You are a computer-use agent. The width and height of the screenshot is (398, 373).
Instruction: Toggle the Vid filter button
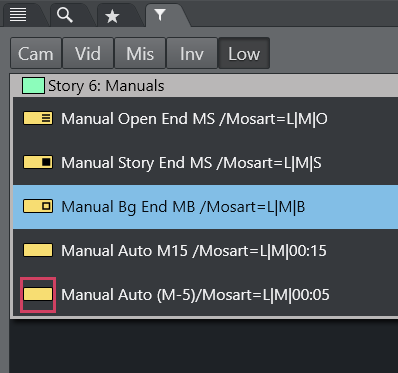point(88,53)
